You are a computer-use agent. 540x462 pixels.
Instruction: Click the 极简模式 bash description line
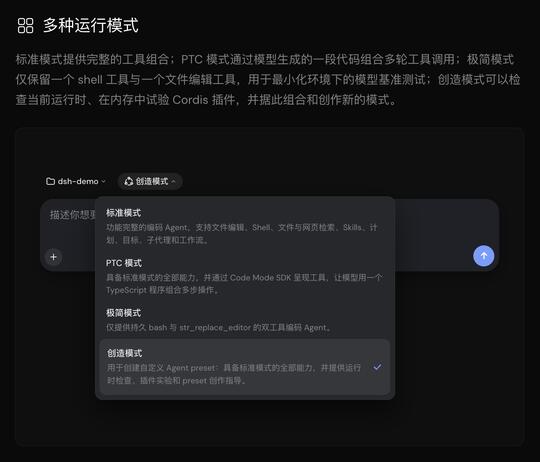coord(218,327)
